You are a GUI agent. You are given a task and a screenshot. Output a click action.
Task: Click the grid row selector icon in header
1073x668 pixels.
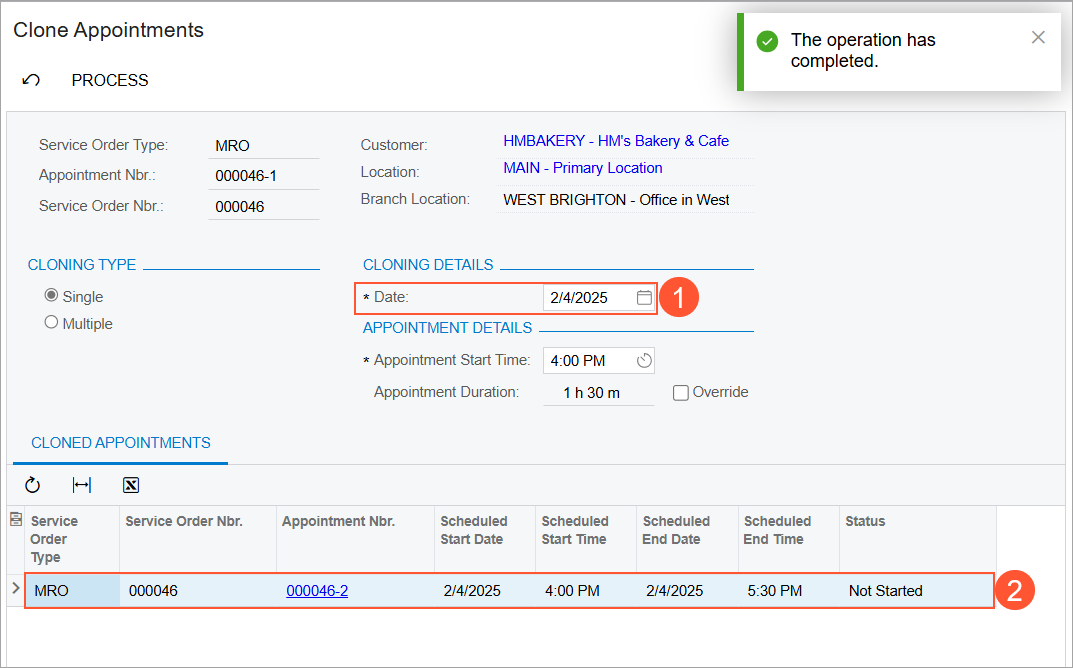point(15,519)
